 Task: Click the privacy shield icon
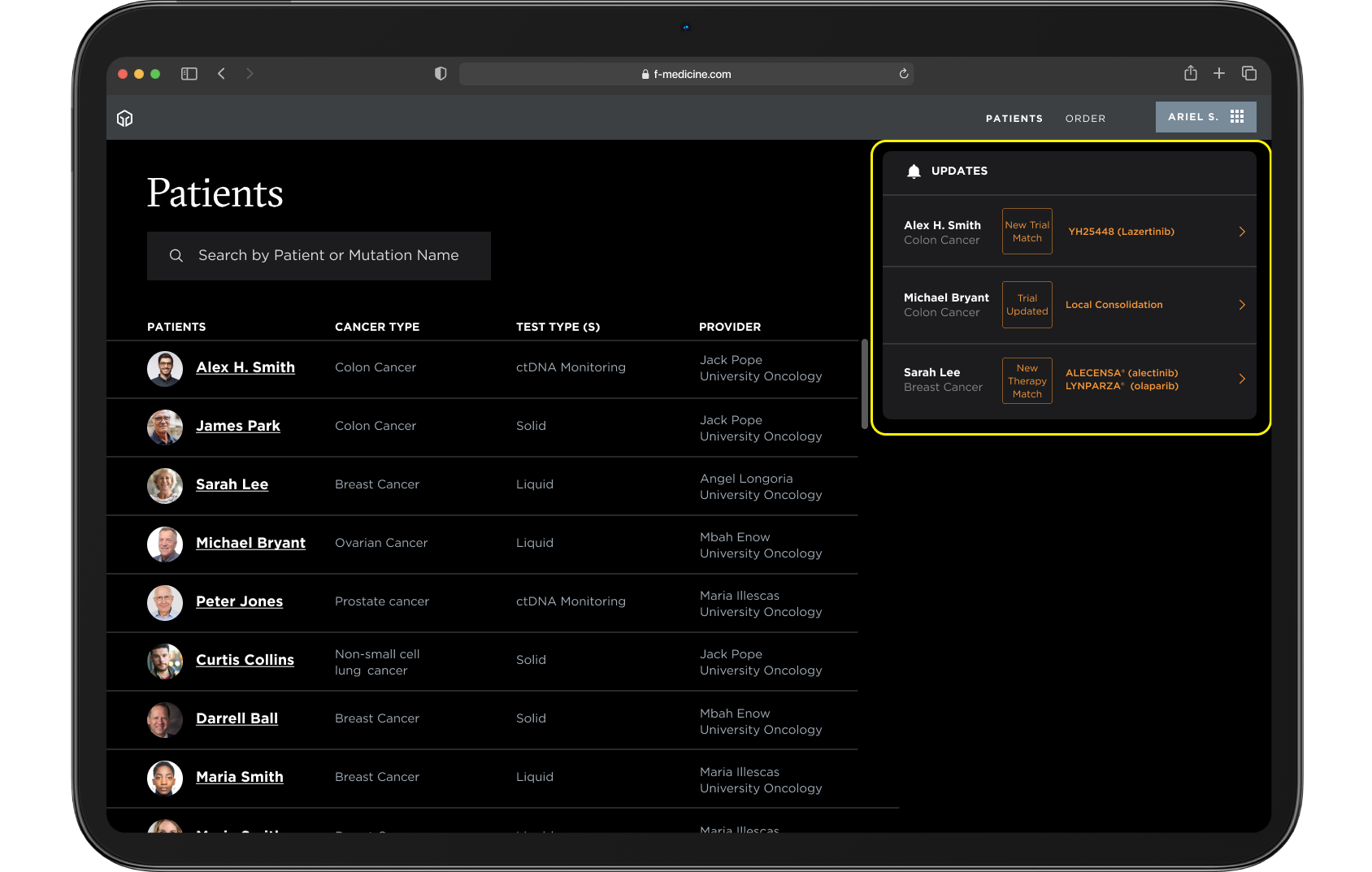pyautogui.click(x=441, y=74)
